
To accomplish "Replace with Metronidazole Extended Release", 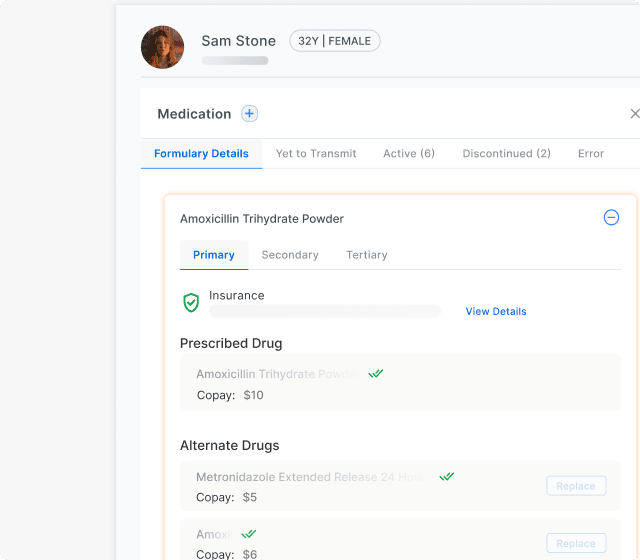I will coord(576,486).
